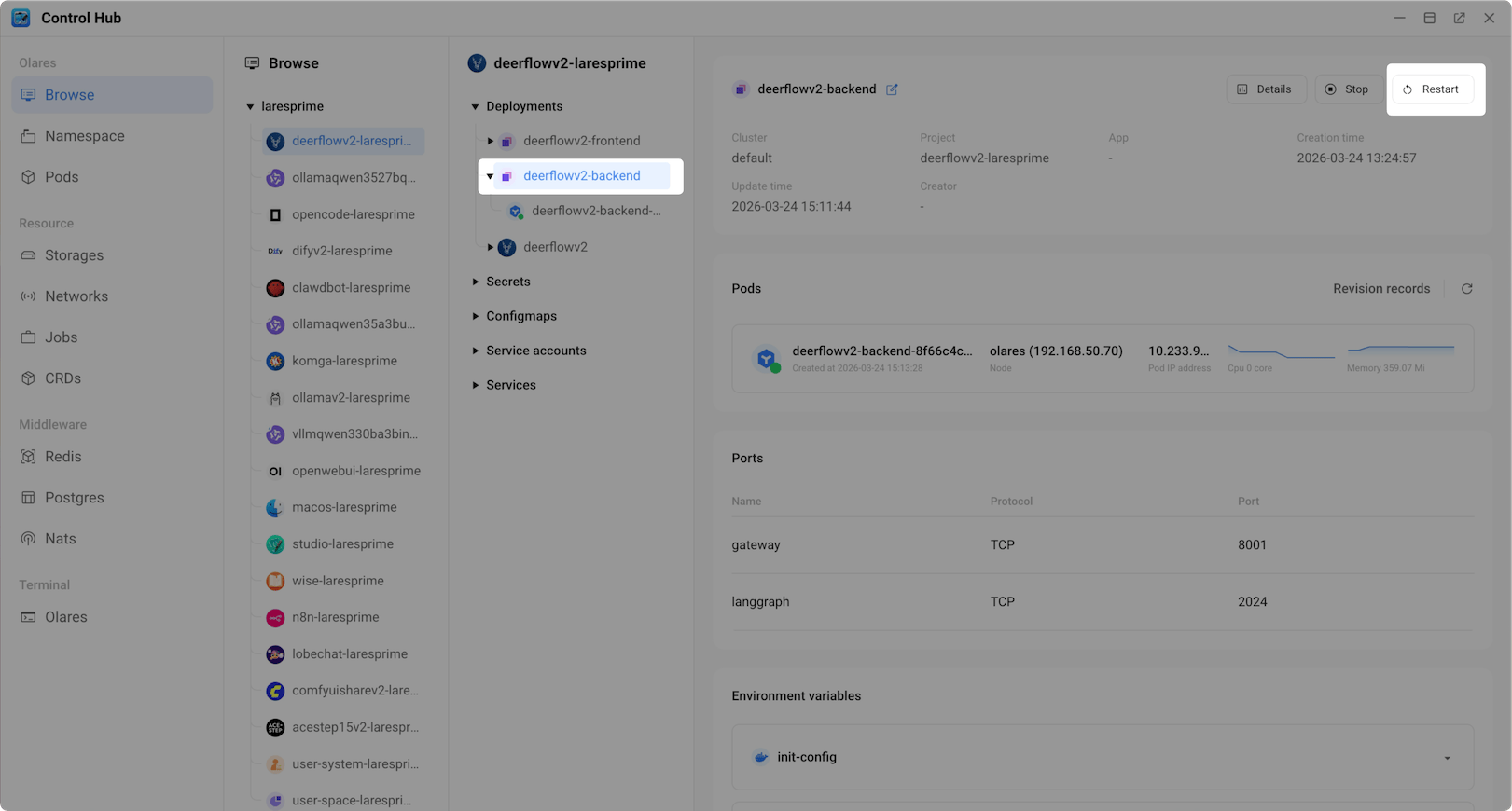Viewport: 1512px width, 811px height.
Task: Click the openwebui-laresprime icon
Action: [275, 472]
